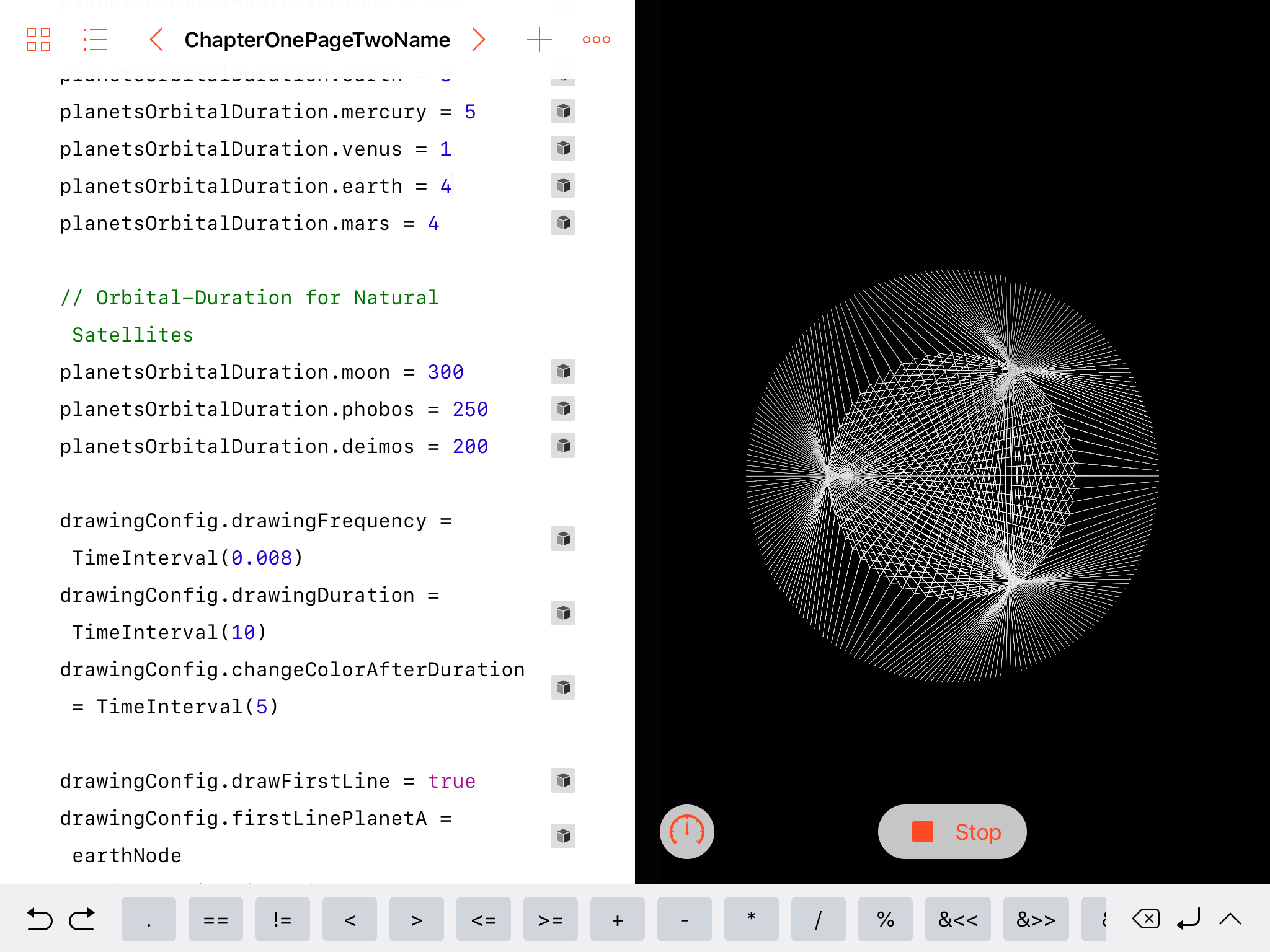Tap result cube beside firstLinePlanetA line

(x=563, y=837)
